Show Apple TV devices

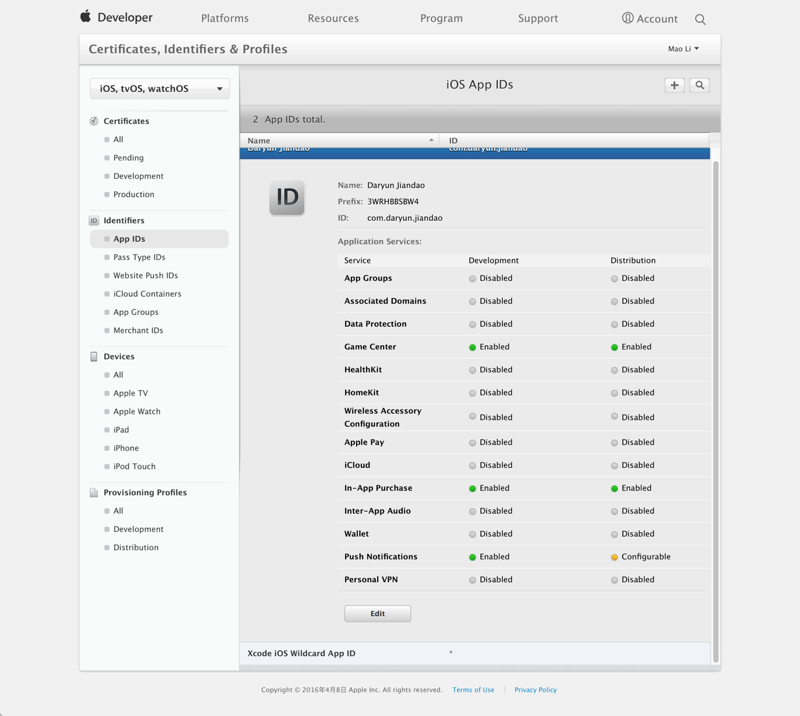[x=130, y=393]
